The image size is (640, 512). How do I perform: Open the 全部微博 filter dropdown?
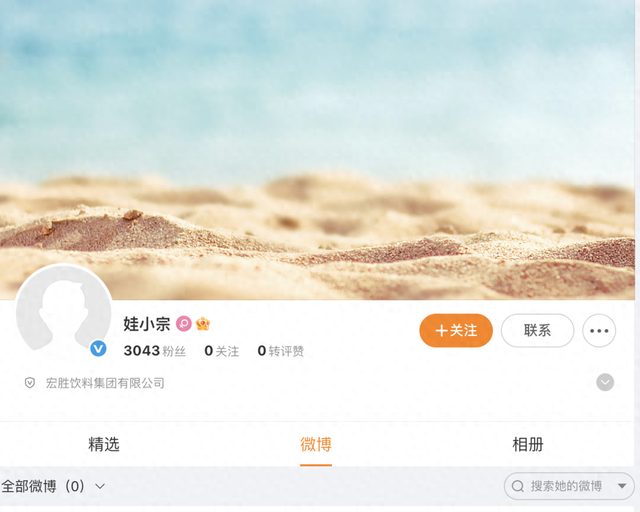pyautogui.click(x=53, y=486)
